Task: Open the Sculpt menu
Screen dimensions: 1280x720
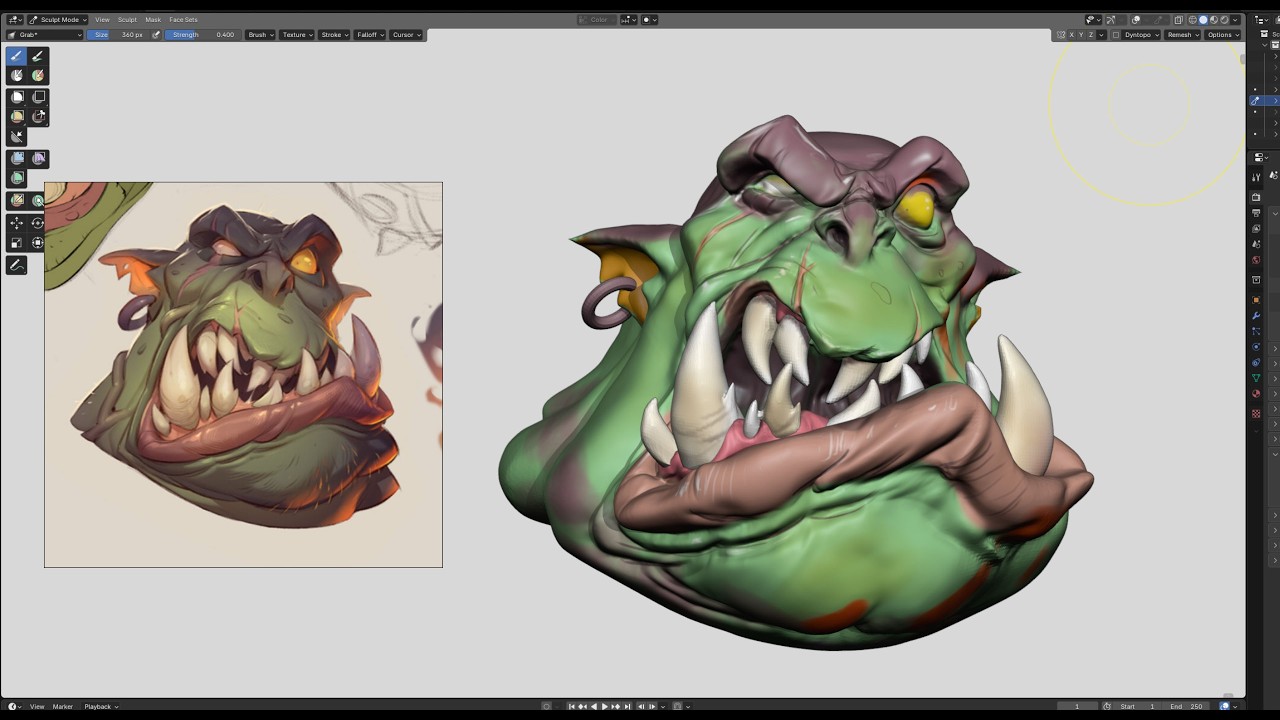Action: [127, 20]
